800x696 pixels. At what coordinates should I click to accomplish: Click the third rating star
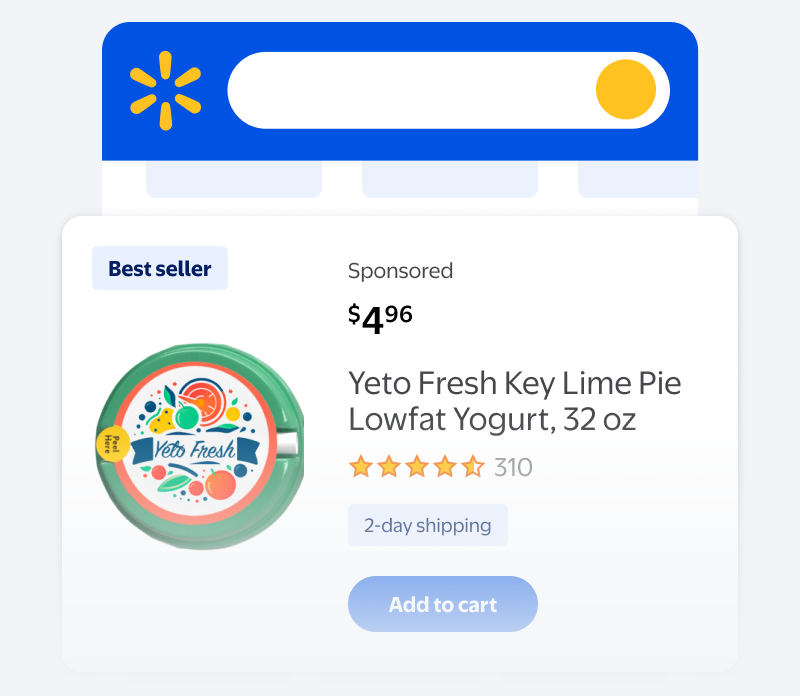[x=416, y=467]
